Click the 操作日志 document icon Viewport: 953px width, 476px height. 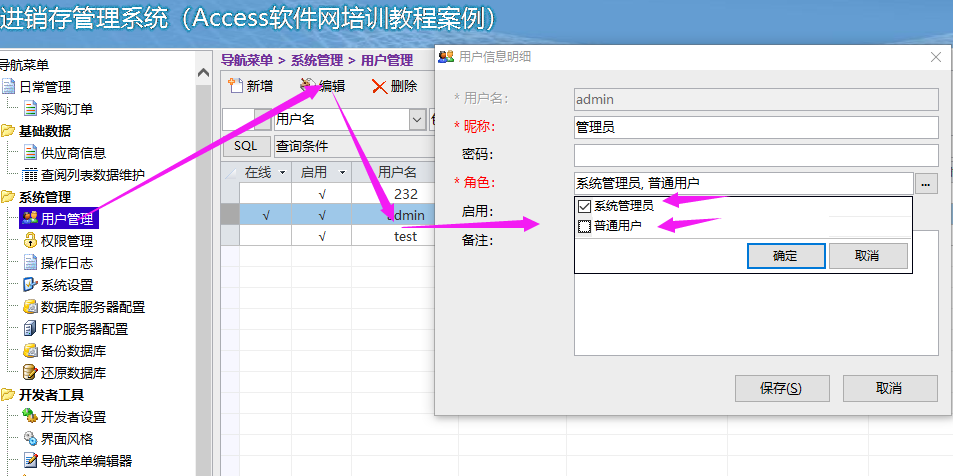(30, 263)
